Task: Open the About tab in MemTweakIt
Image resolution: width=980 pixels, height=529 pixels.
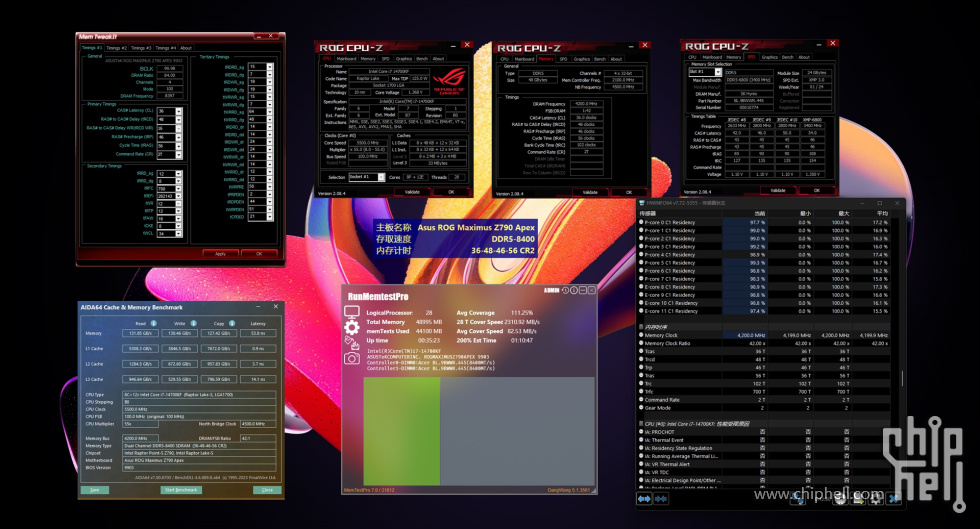Action: [186, 48]
